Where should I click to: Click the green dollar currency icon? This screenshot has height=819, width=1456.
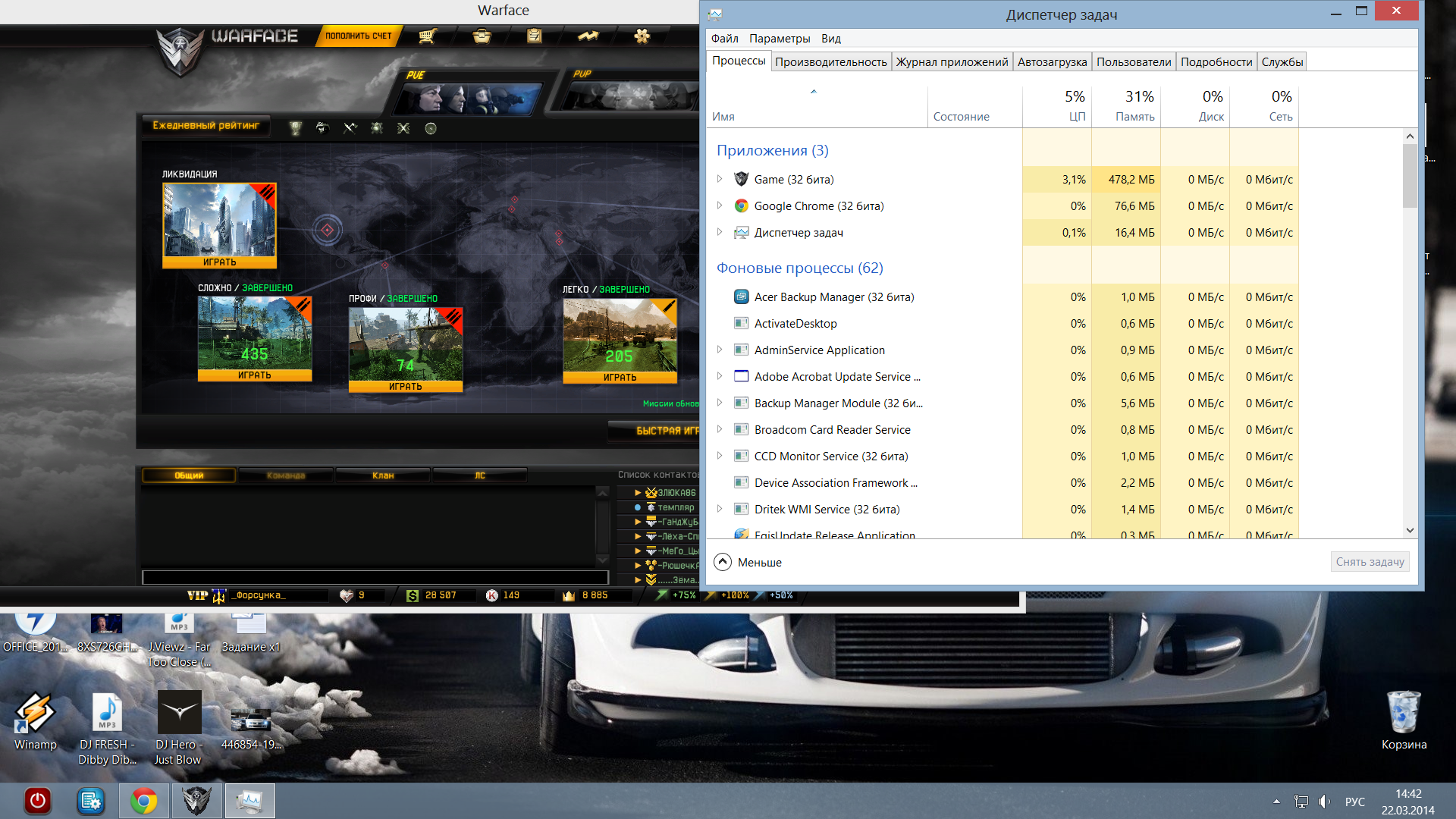[413, 595]
